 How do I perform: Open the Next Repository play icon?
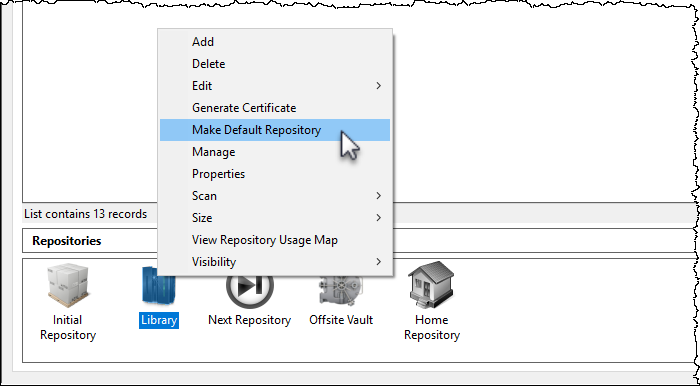pyautogui.click(x=250, y=292)
